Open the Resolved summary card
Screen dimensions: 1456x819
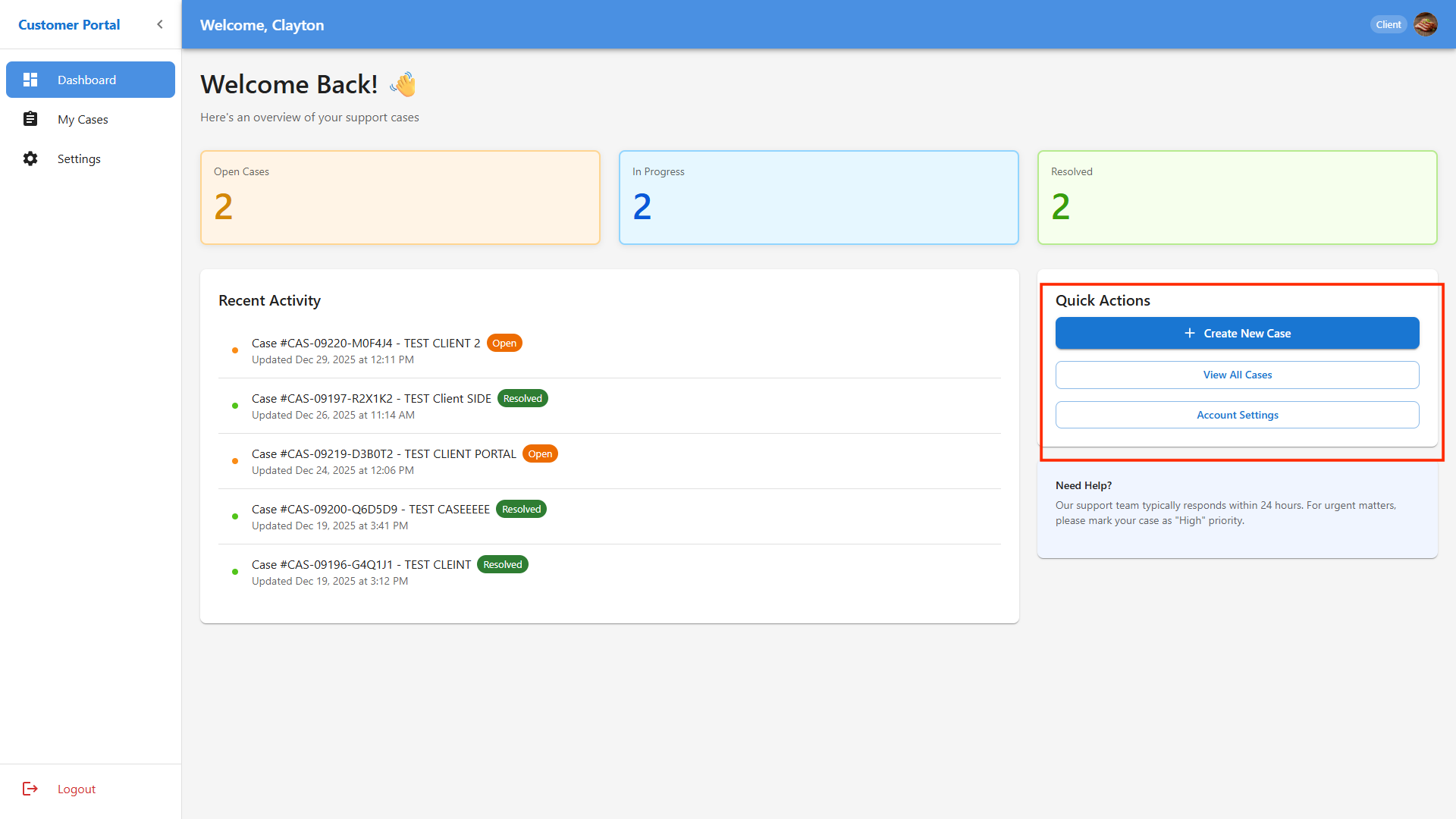coord(1237,197)
